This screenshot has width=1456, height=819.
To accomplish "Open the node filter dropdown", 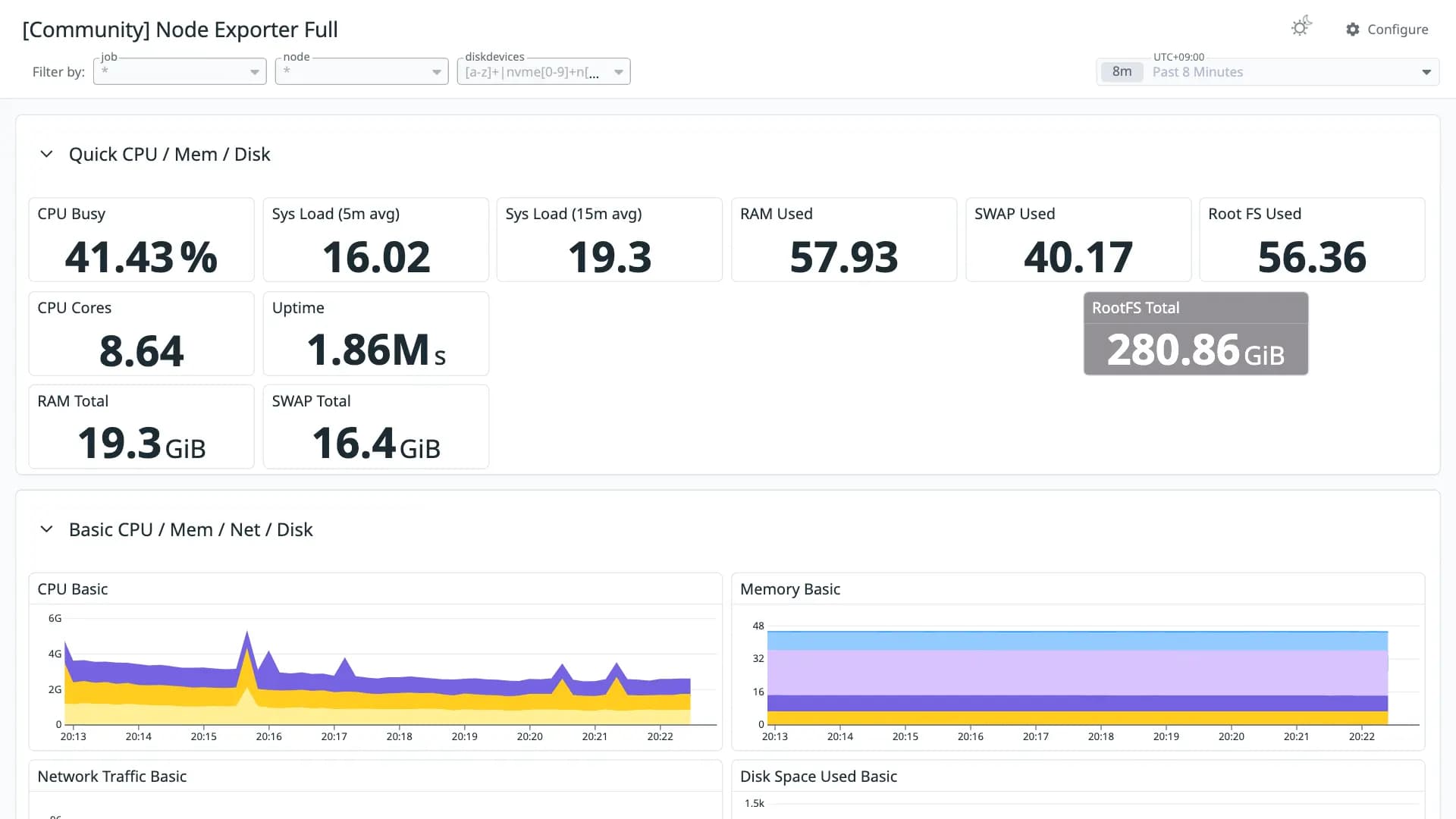I will (x=362, y=71).
